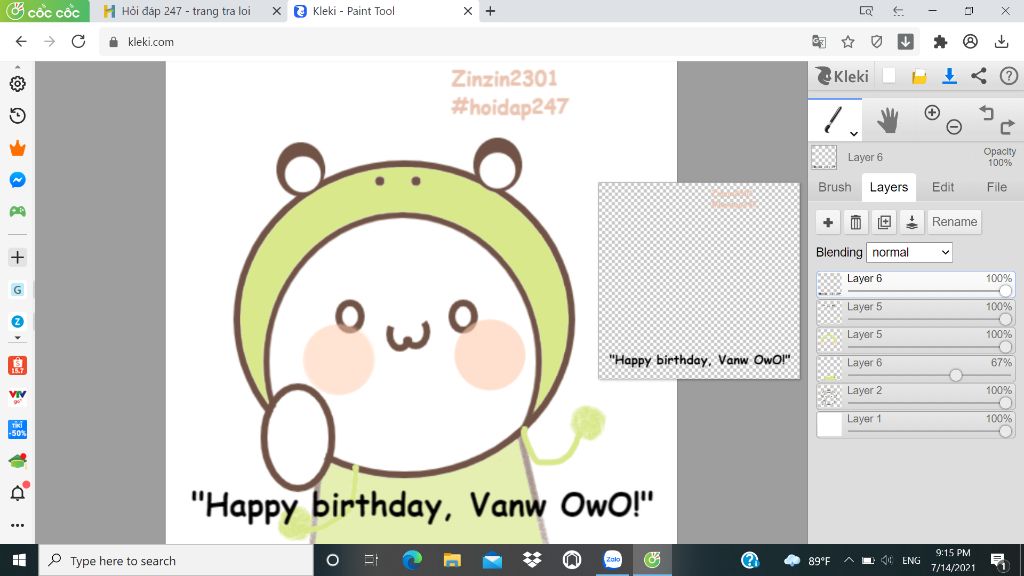The height and width of the screenshot is (576, 1024).
Task: Reload the Kleki page
Action: [78, 42]
